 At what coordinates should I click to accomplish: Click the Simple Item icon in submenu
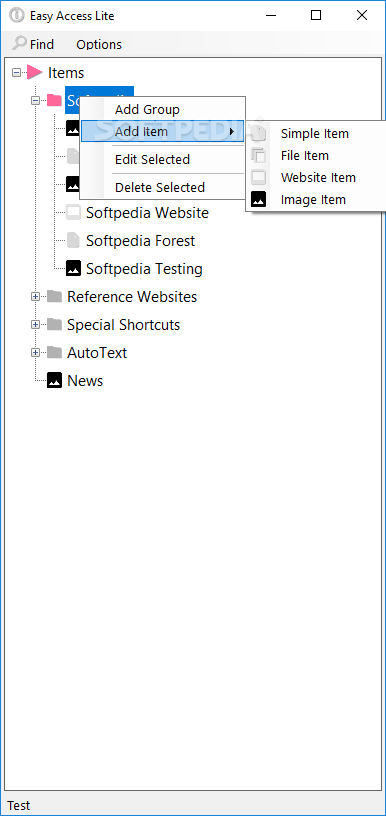[259, 133]
